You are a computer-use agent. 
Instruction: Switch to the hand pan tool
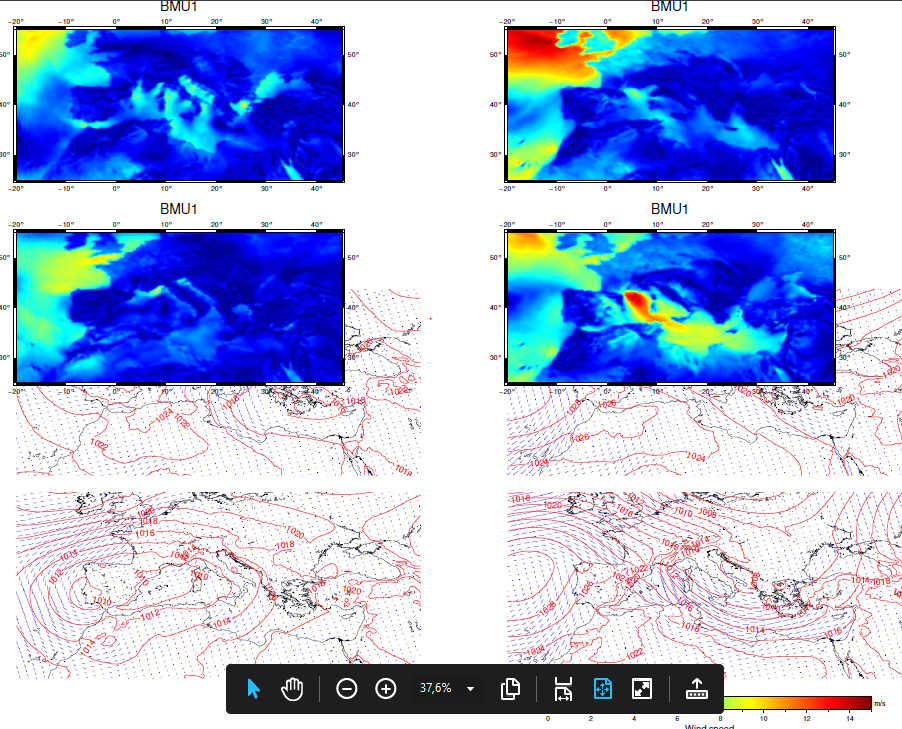point(292,689)
